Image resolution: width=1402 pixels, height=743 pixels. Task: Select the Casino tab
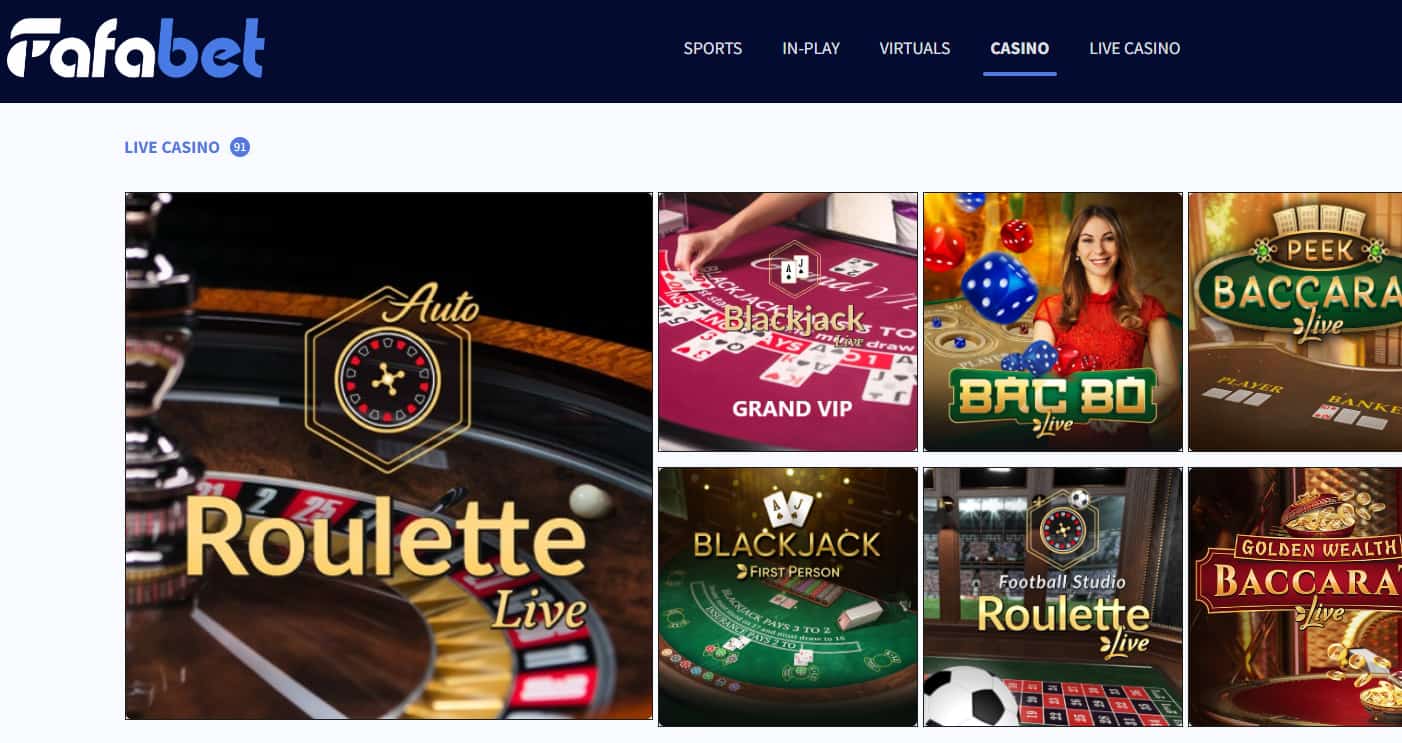pos(1019,48)
